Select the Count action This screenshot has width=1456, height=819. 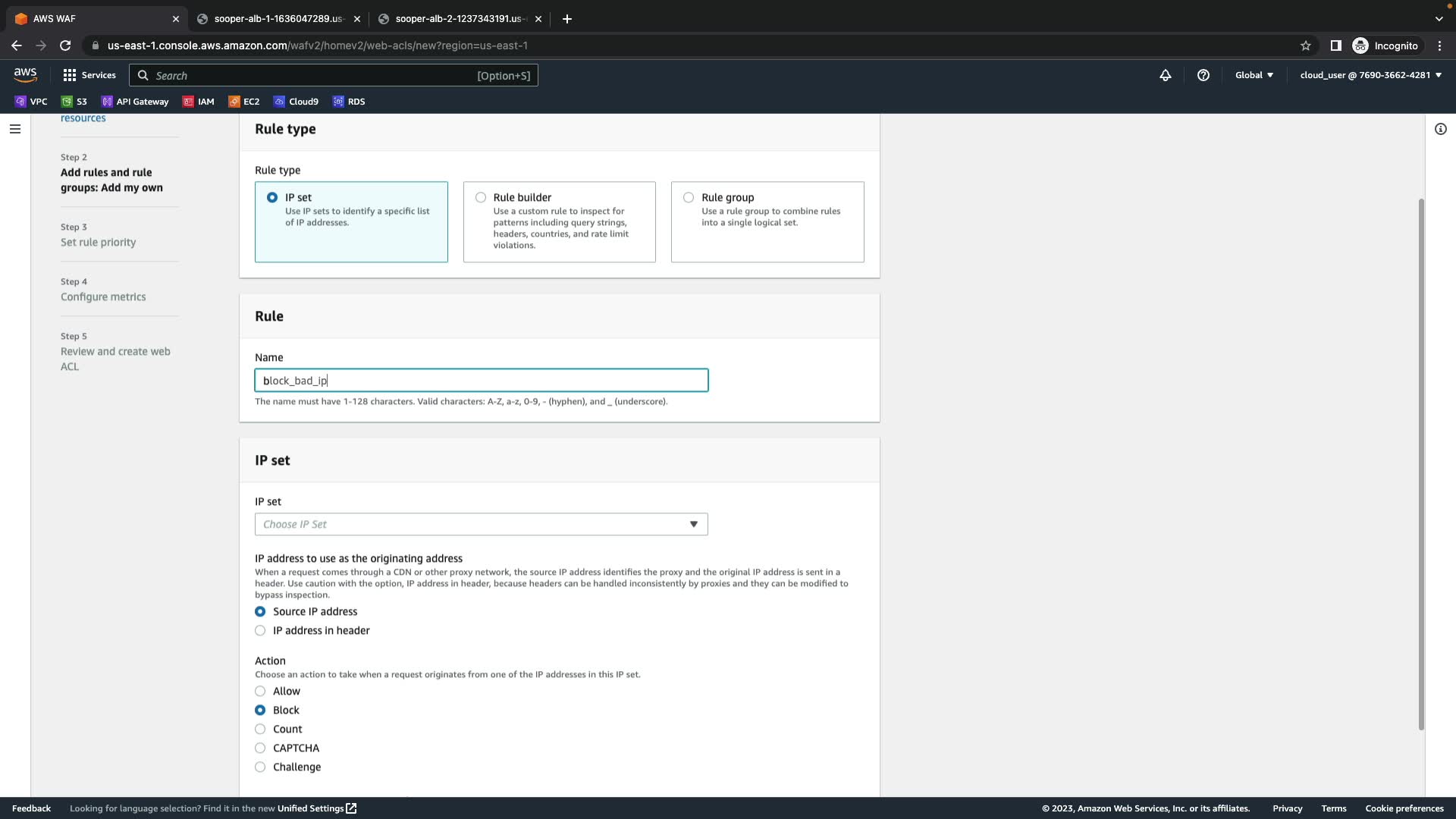click(x=260, y=730)
